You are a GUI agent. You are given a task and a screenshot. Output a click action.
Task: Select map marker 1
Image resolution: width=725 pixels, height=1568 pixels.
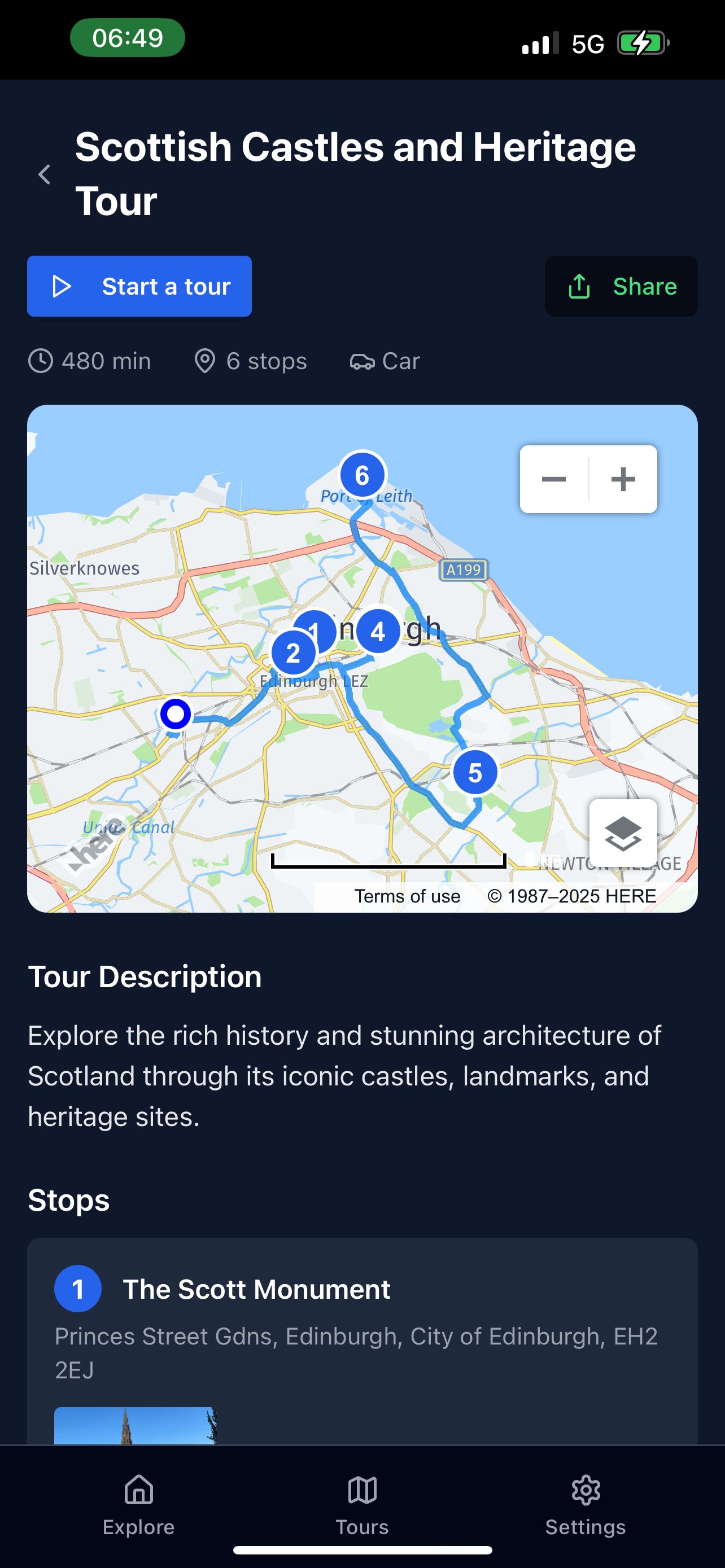pos(321,624)
